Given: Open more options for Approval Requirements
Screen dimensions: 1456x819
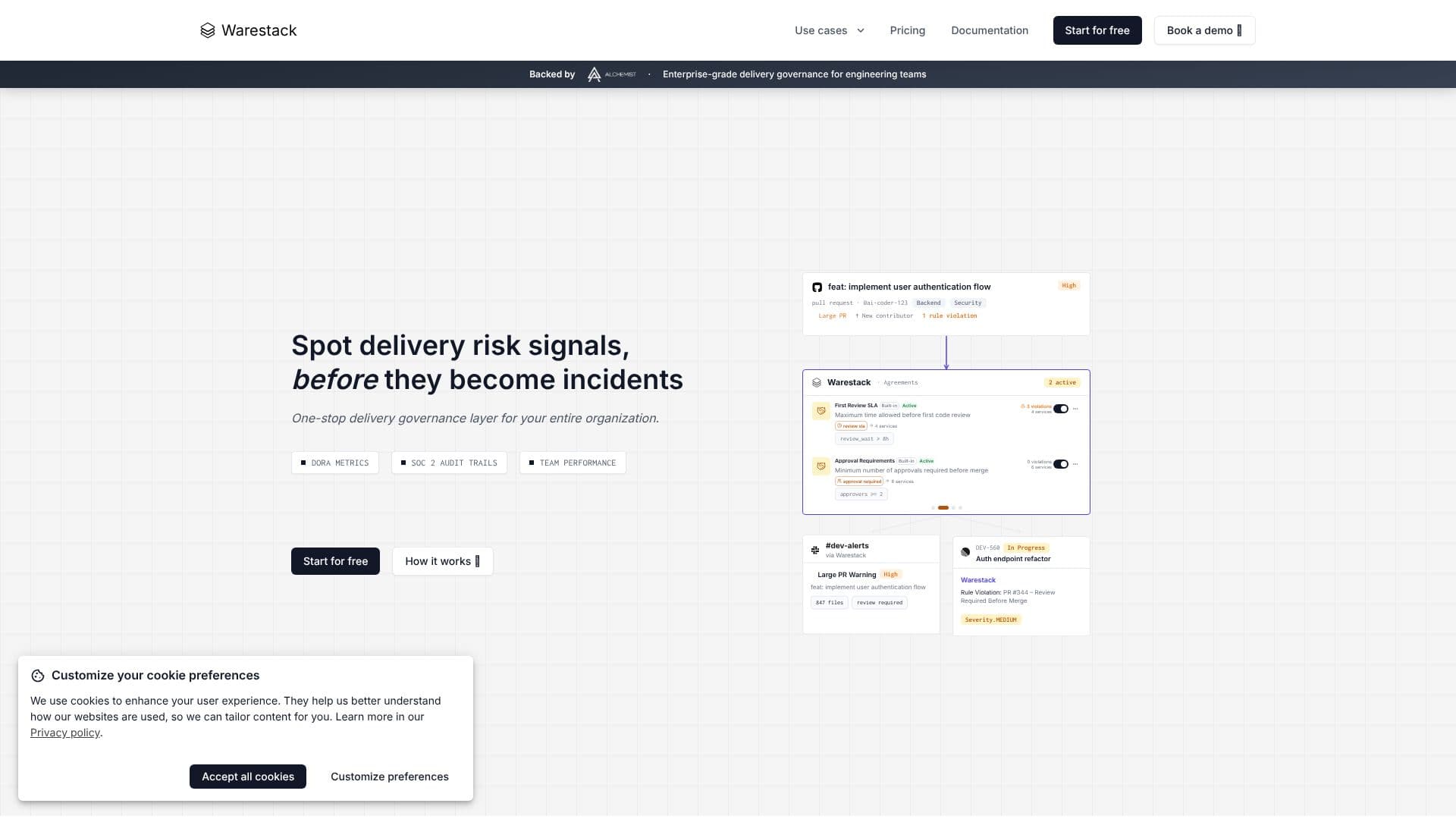Looking at the screenshot, I should [x=1075, y=464].
